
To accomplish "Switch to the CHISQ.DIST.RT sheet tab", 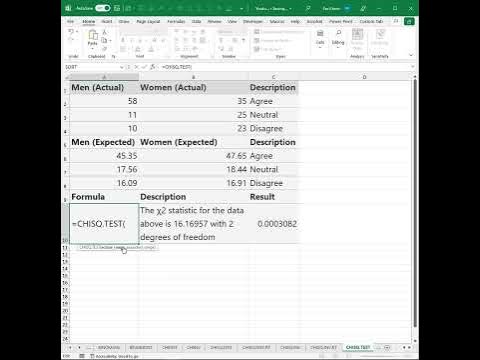I will tap(256, 347).
